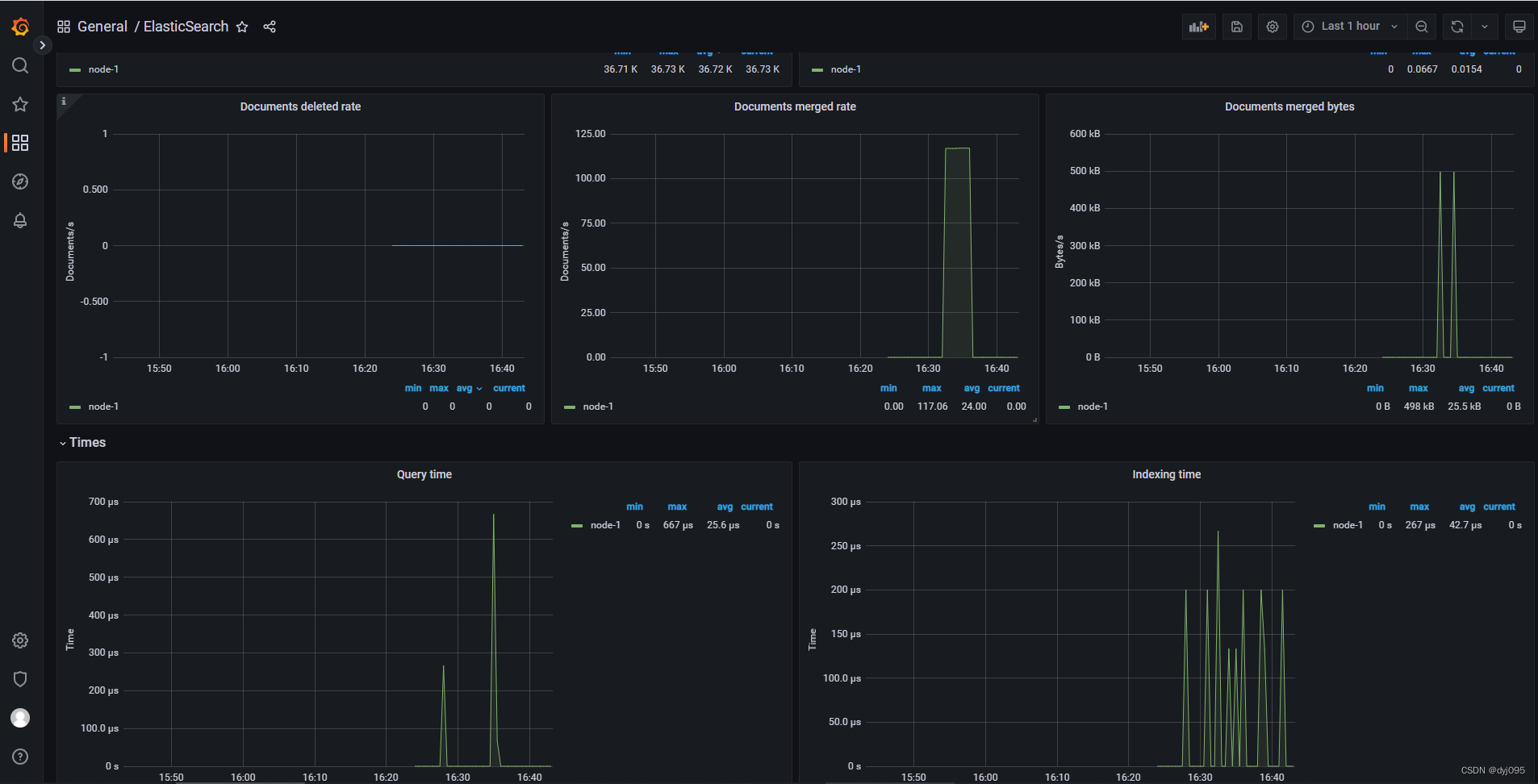Screen dimensions: 1538x784
Task: Open the Explore section from the sidebar
Action: click(x=20, y=181)
